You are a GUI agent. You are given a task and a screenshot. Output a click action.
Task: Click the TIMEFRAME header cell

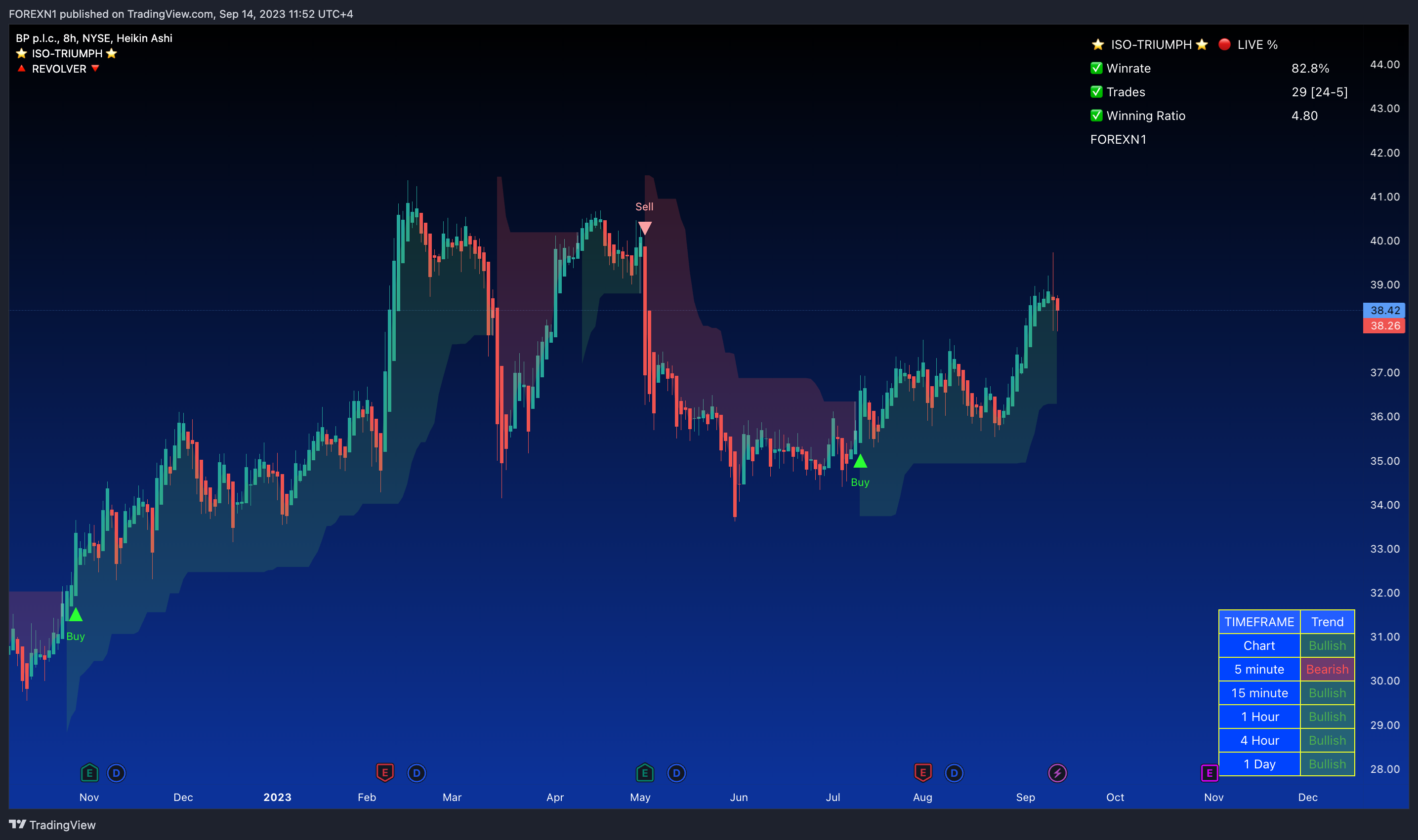click(x=1259, y=622)
